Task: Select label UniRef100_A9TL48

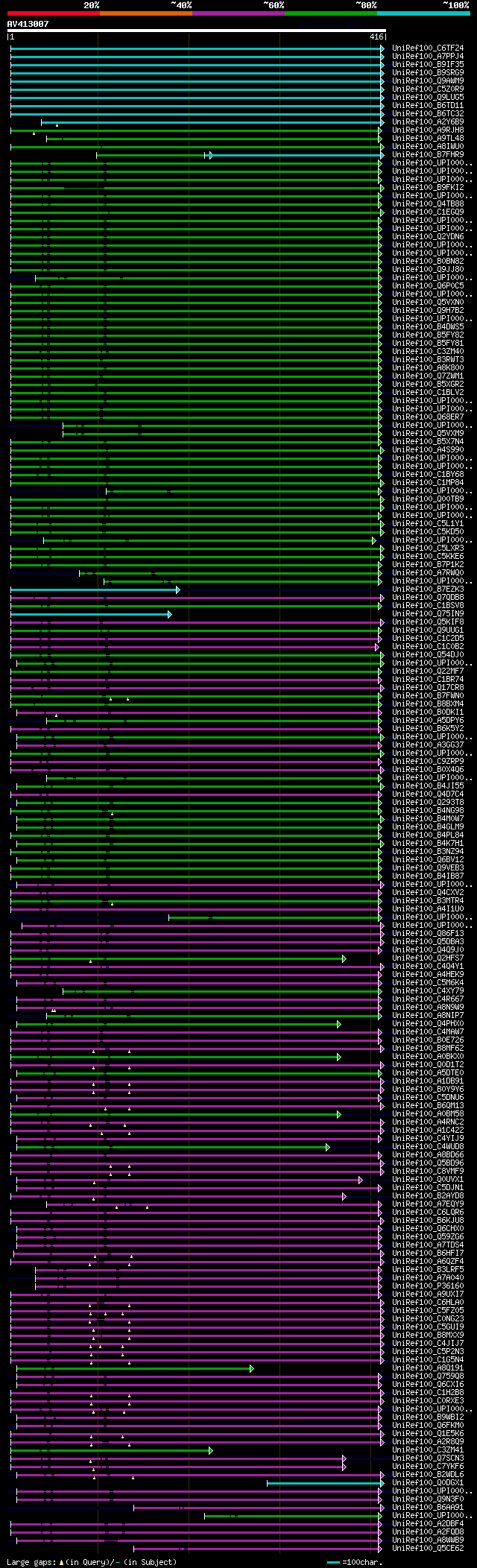Action: [x=428, y=139]
